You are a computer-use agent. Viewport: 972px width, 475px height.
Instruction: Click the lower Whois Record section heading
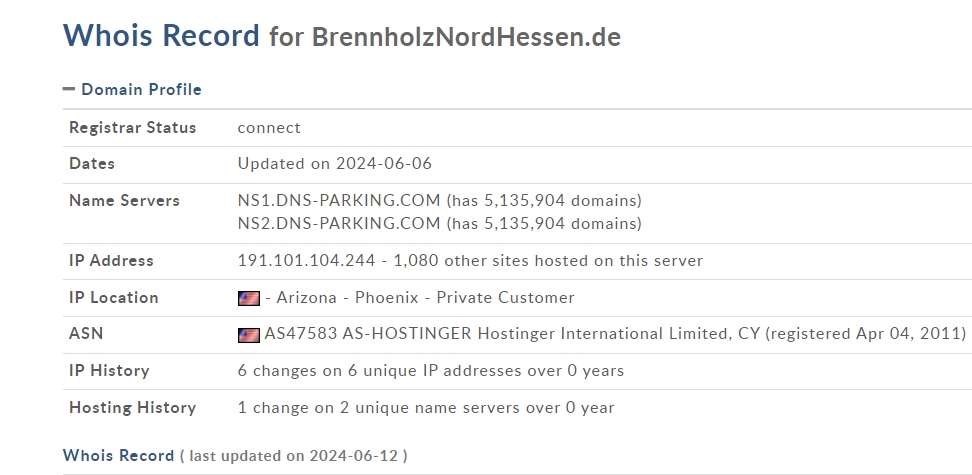point(118,456)
